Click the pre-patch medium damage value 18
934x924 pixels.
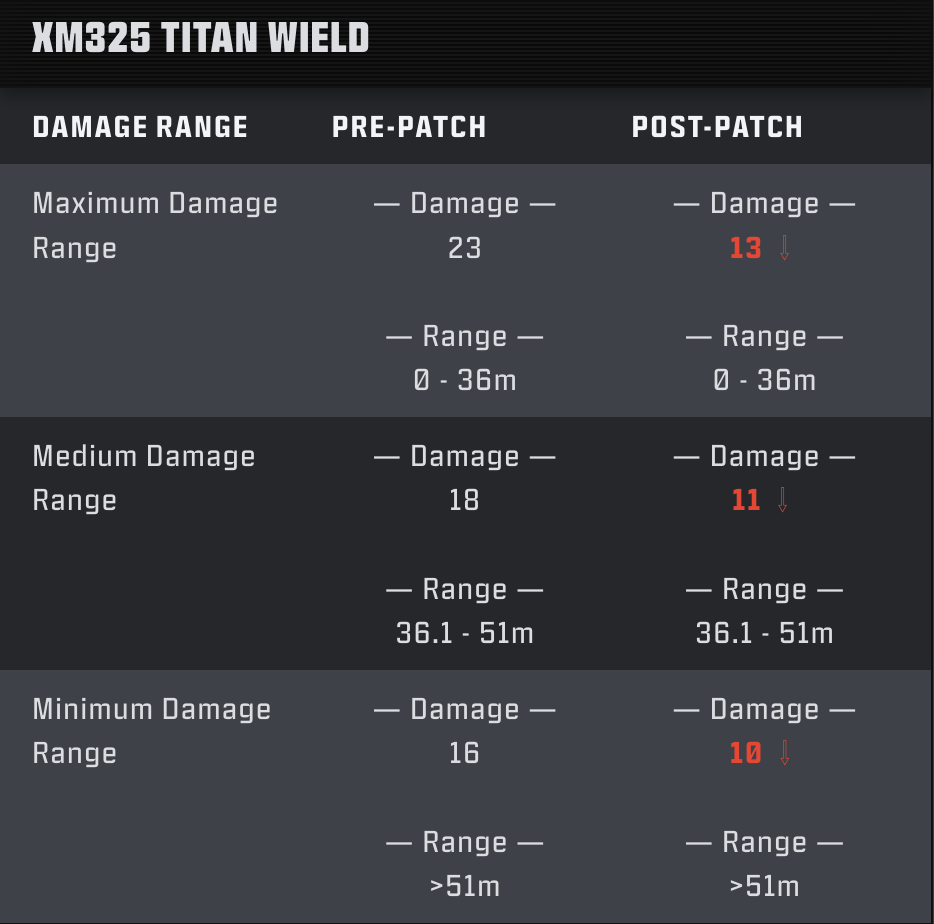[x=464, y=500]
